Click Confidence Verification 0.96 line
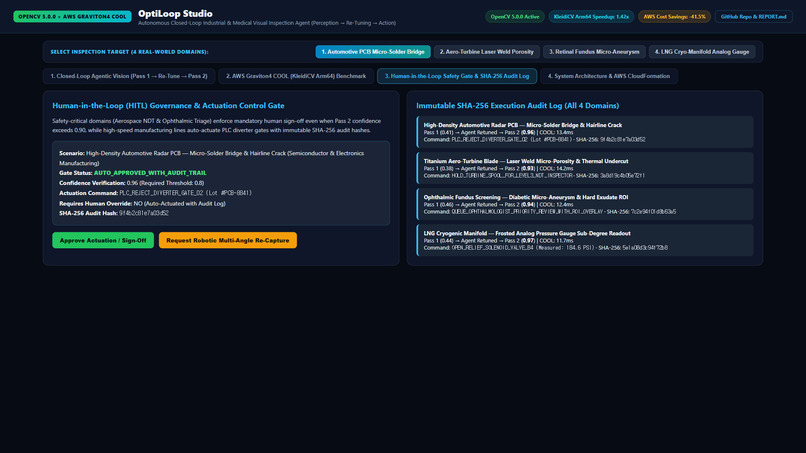Viewport: 806px width, 453px height. (132, 183)
